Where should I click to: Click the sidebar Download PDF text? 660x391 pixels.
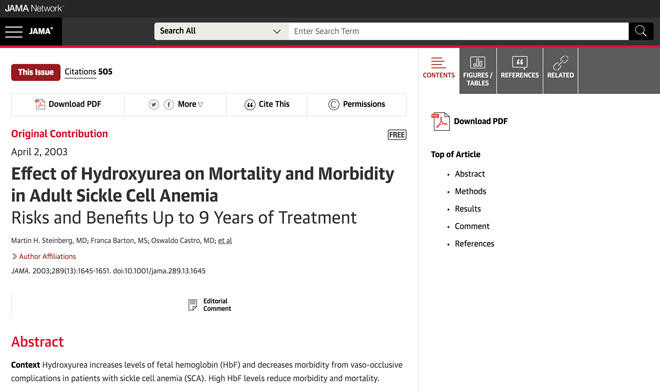click(481, 122)
